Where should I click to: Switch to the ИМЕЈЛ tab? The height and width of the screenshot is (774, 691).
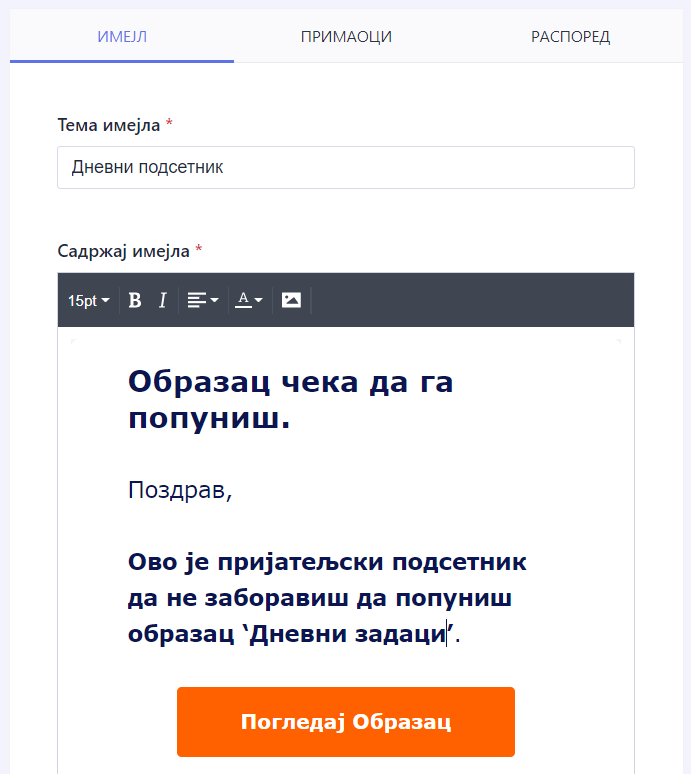[x=122, y=37]
